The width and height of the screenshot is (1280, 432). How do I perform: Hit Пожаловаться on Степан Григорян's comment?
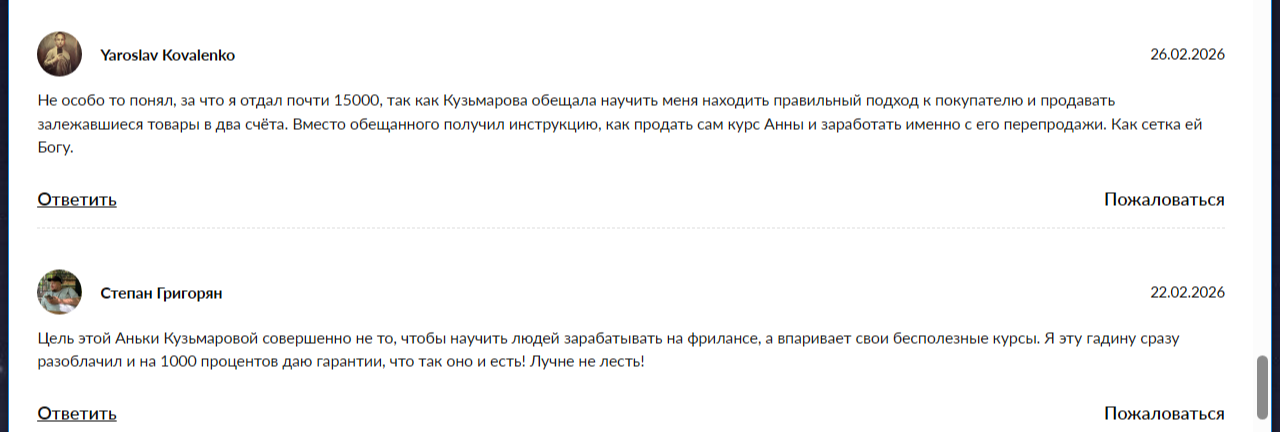coord(1163,413)
